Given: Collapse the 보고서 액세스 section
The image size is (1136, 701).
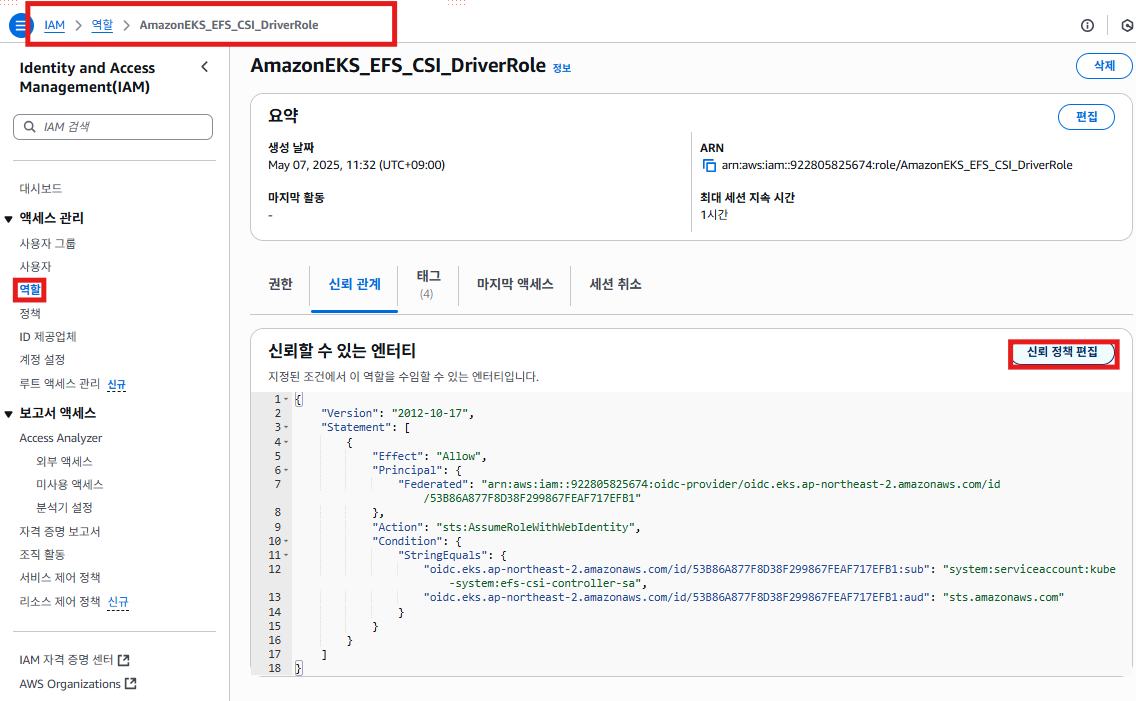Looking at the screenshot, I should click(9, 414).
